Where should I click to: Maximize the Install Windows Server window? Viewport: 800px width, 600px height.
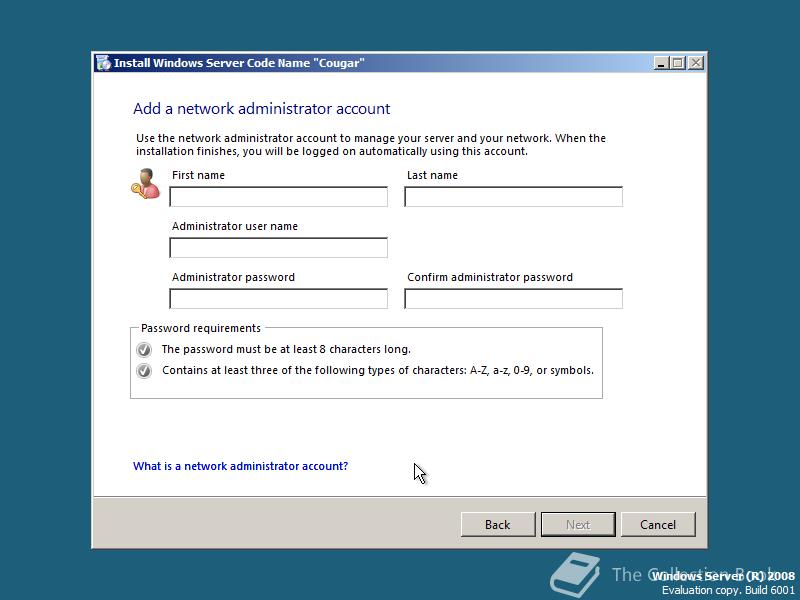(678, 63)
